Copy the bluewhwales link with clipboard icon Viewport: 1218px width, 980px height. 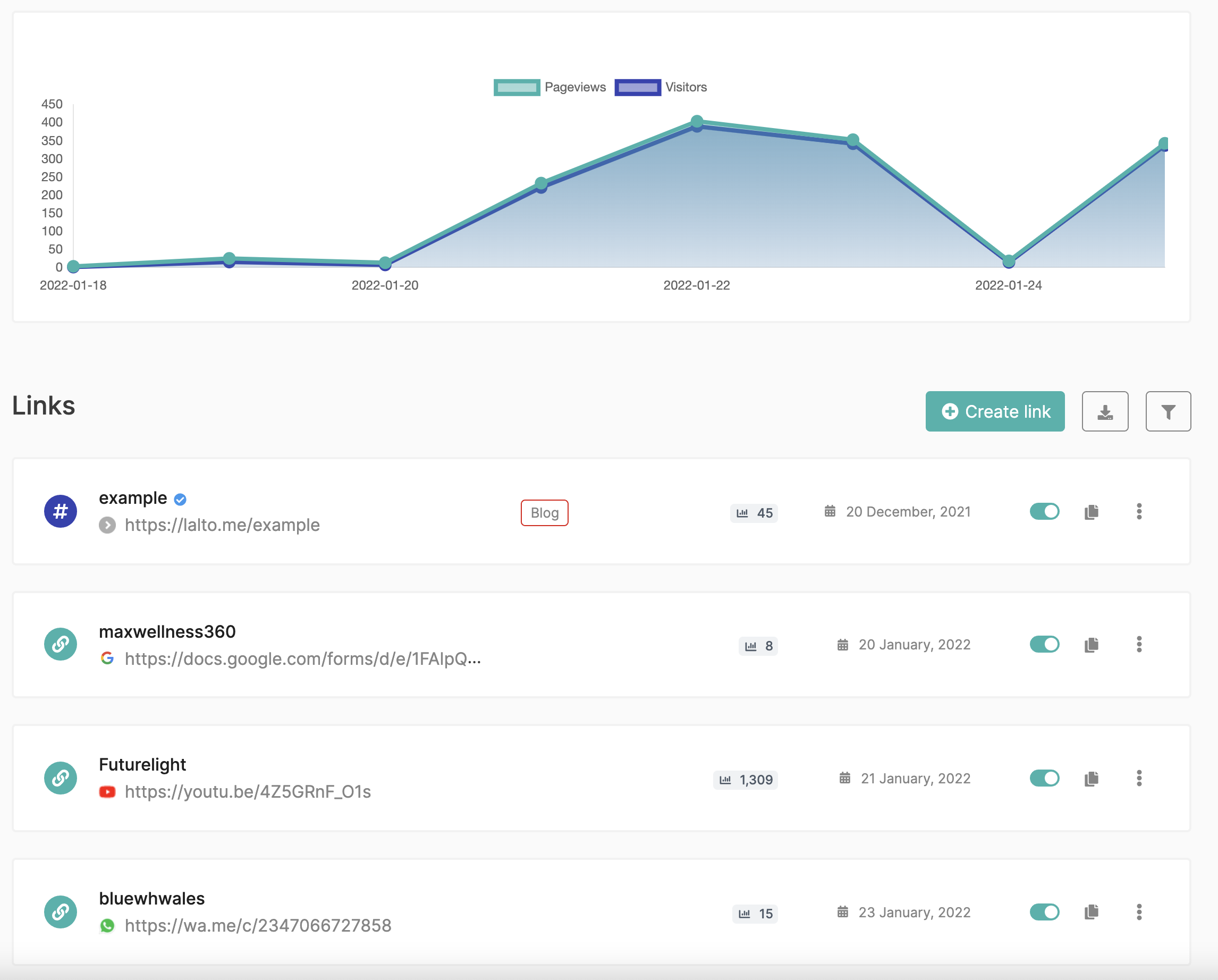point(1091,911)
